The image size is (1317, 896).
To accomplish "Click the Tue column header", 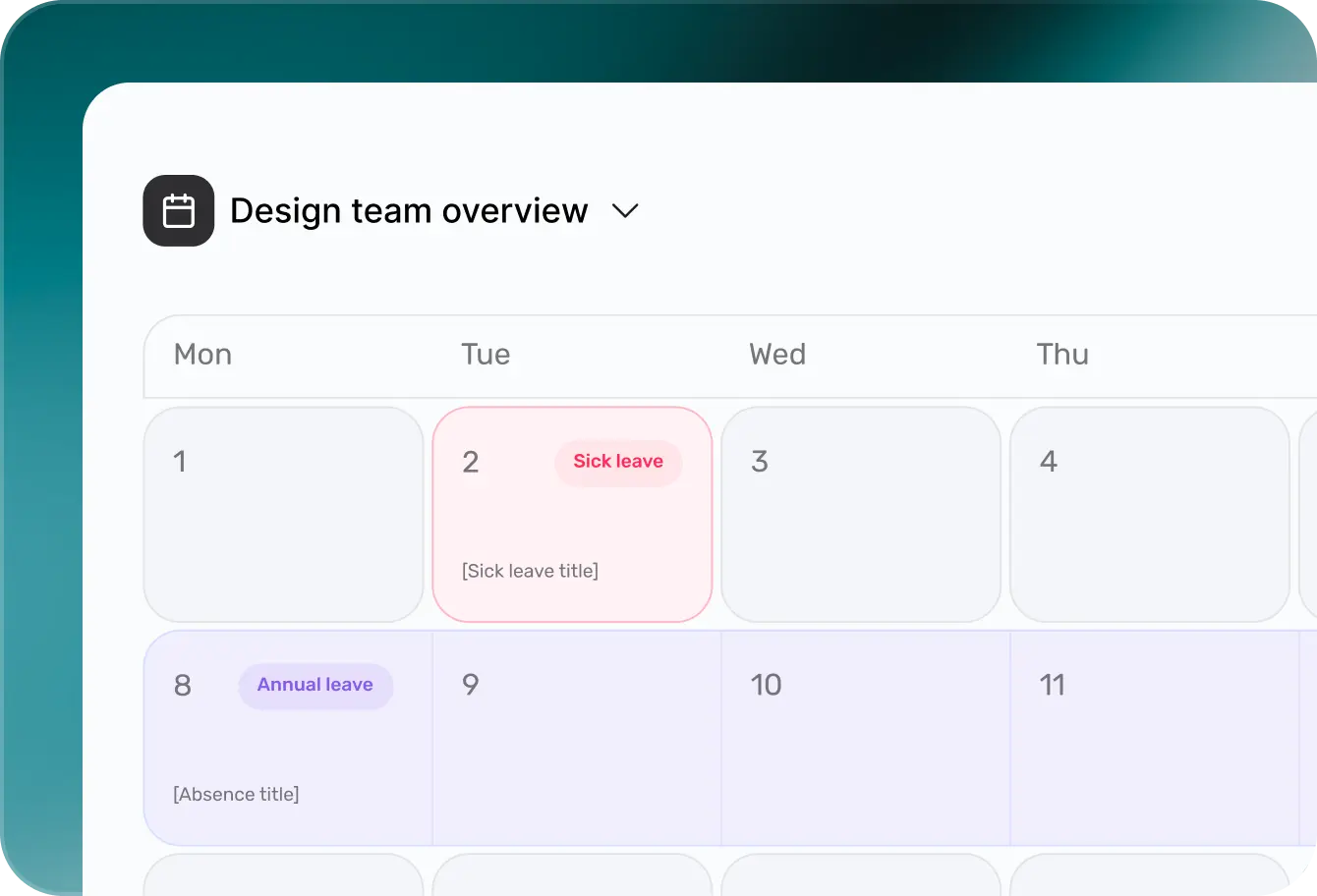I will click(486, 355).
